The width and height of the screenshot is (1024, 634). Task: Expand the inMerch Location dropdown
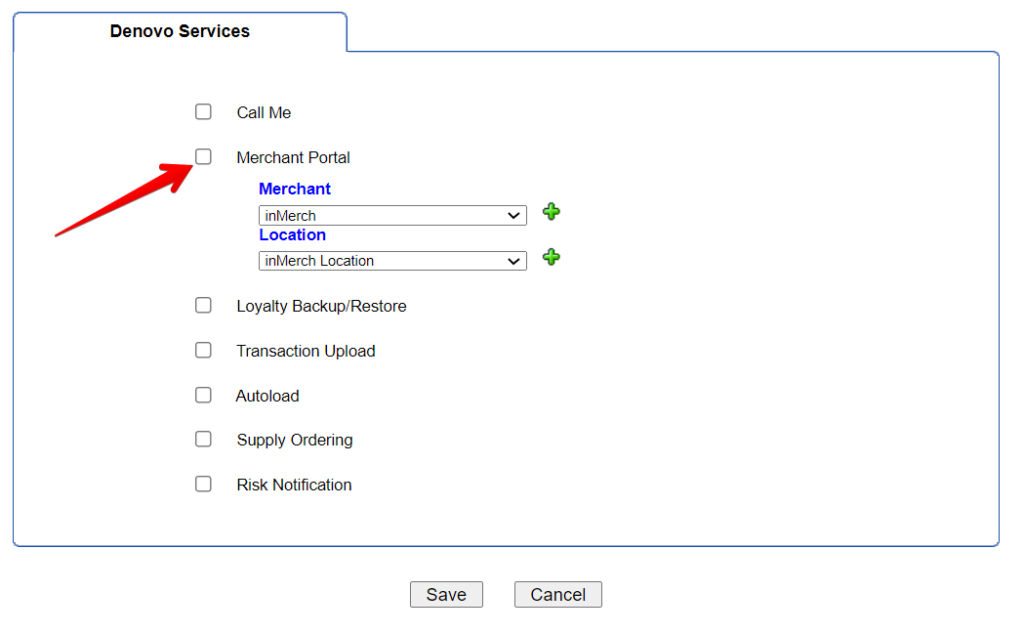point(392,261)
